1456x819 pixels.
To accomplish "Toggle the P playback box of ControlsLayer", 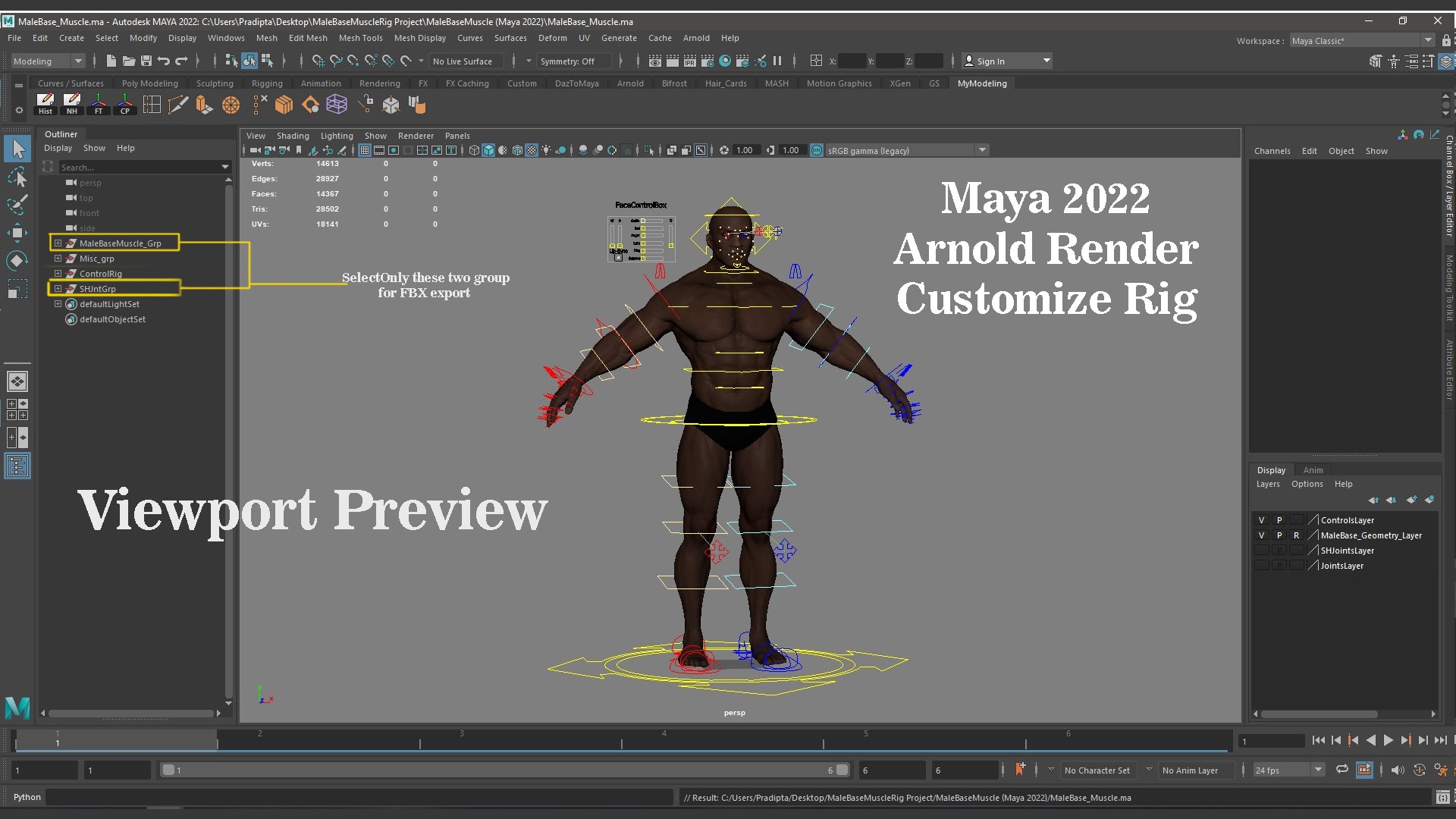I will pyautogui.click(x=1279, y=520).
